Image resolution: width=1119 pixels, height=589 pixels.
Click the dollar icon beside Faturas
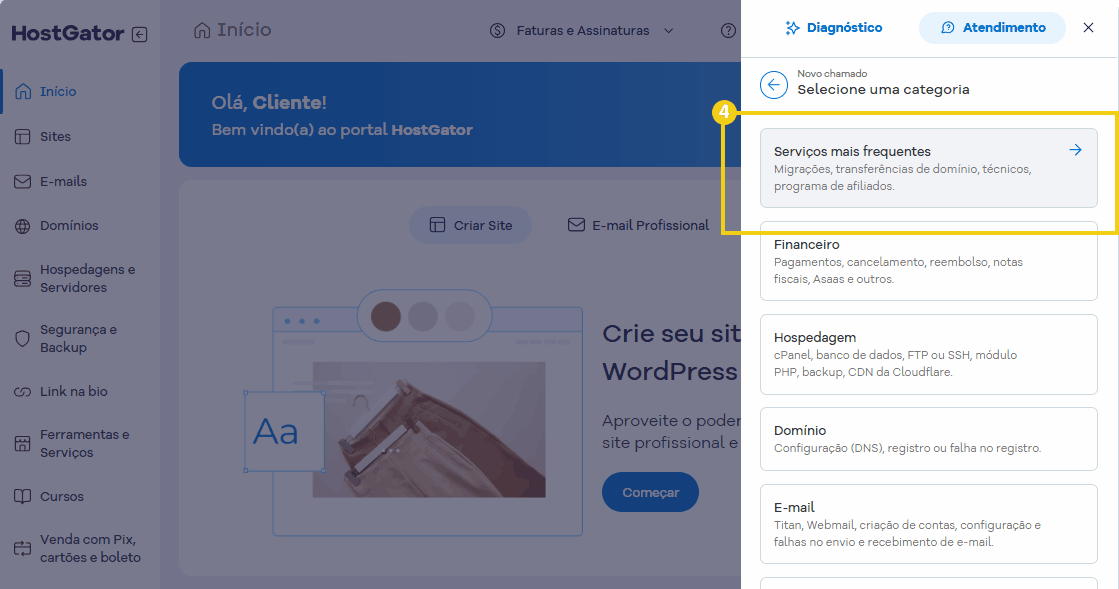coord(497,31)
